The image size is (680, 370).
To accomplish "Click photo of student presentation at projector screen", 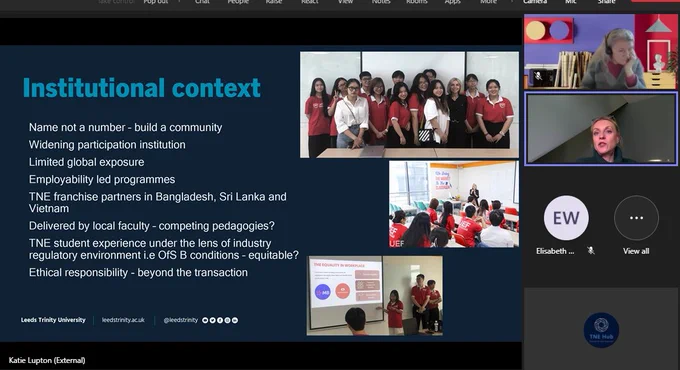I will [375, 295].
